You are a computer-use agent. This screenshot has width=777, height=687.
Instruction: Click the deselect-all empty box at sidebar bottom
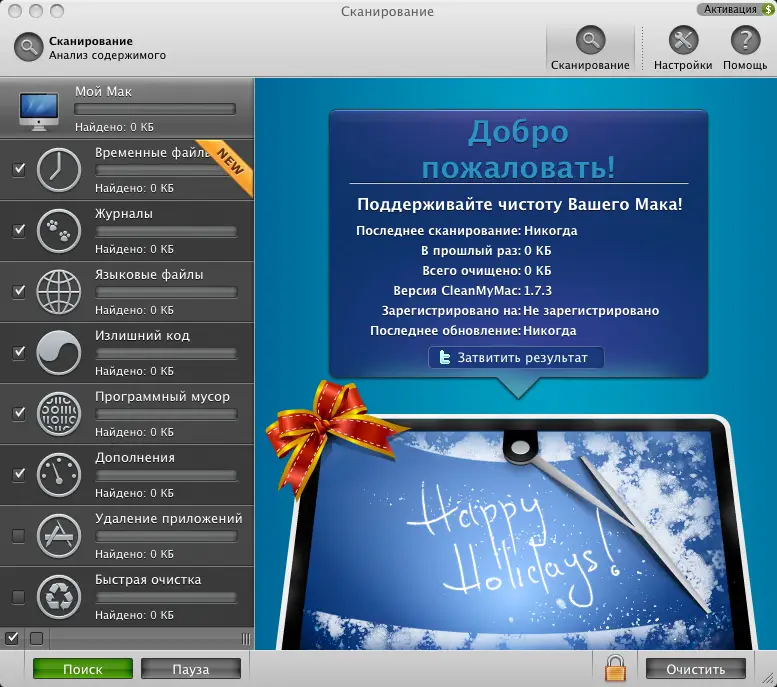pos(36,638)
